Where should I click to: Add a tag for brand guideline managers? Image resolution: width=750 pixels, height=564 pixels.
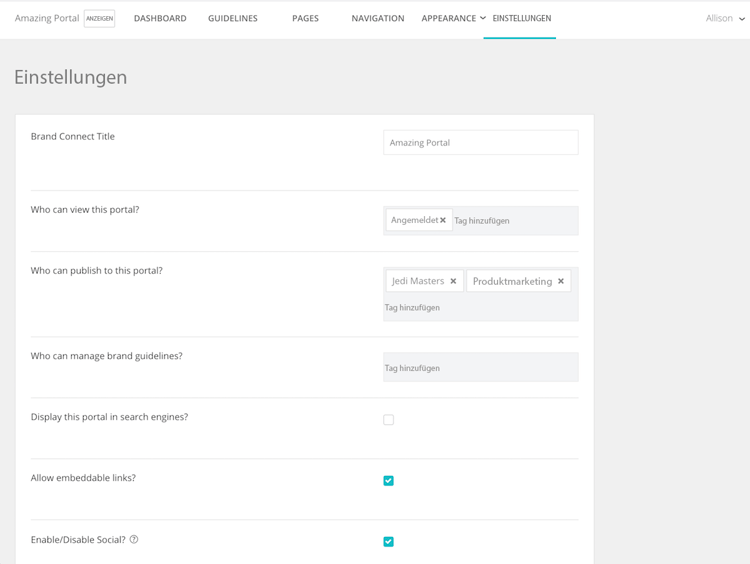pyautogui.click(x=480, y=368)
